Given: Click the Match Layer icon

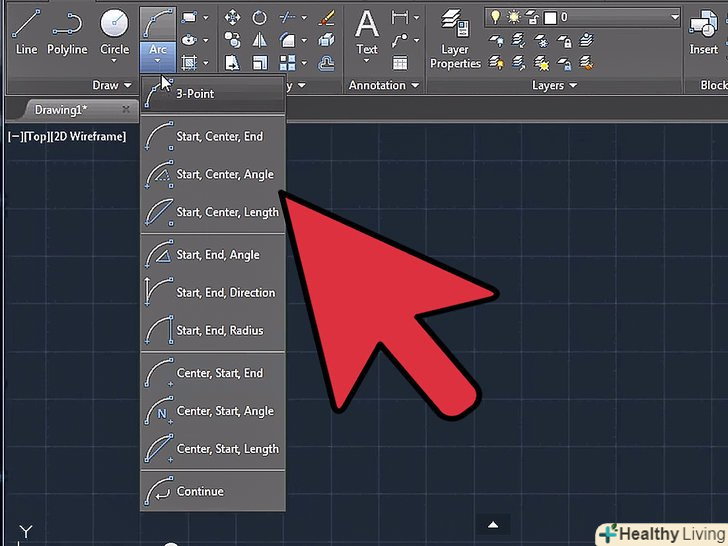Looking at the screenshot, I should coord(587,63).
